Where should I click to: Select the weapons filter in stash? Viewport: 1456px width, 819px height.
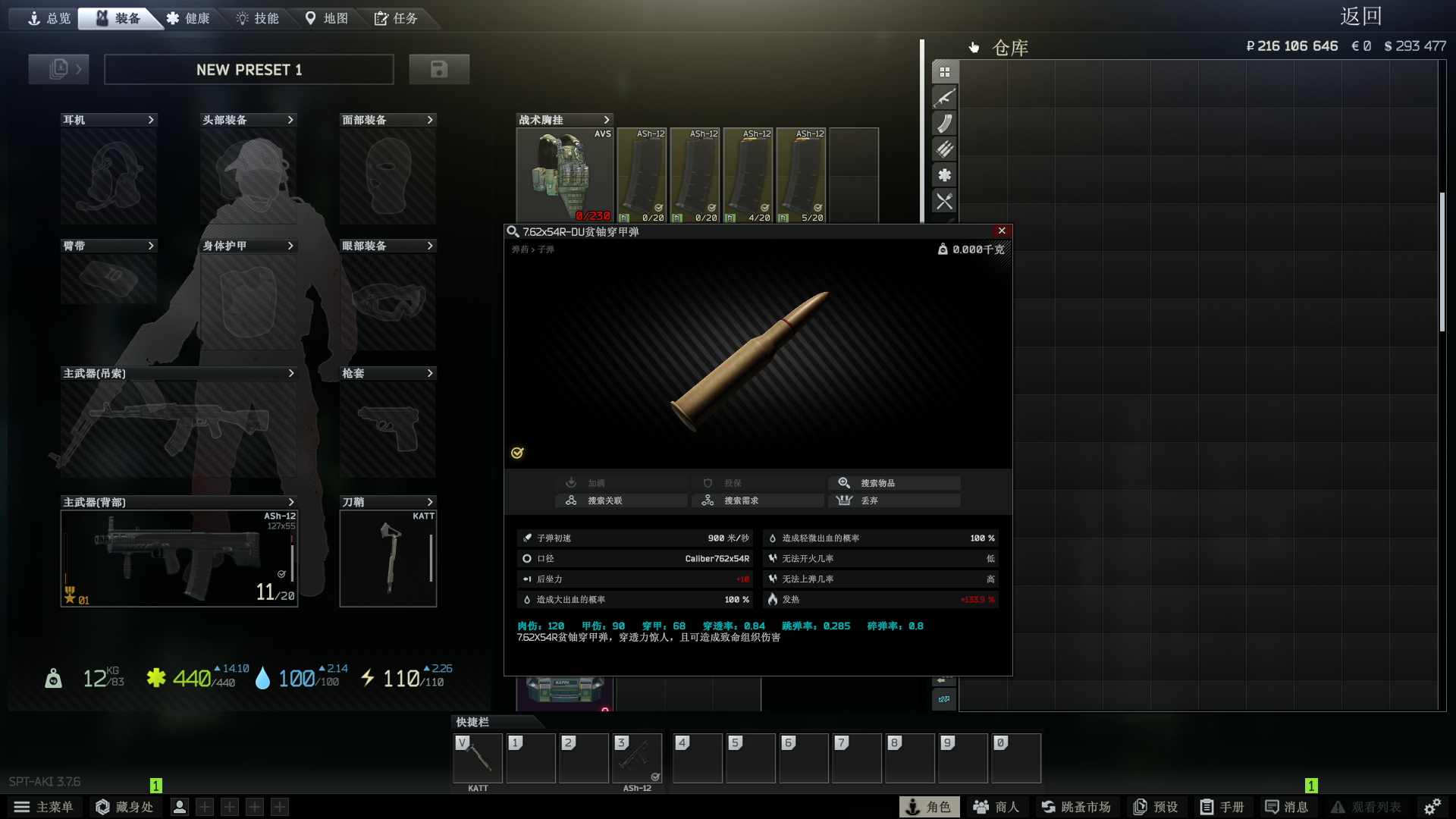click(944, 98)
